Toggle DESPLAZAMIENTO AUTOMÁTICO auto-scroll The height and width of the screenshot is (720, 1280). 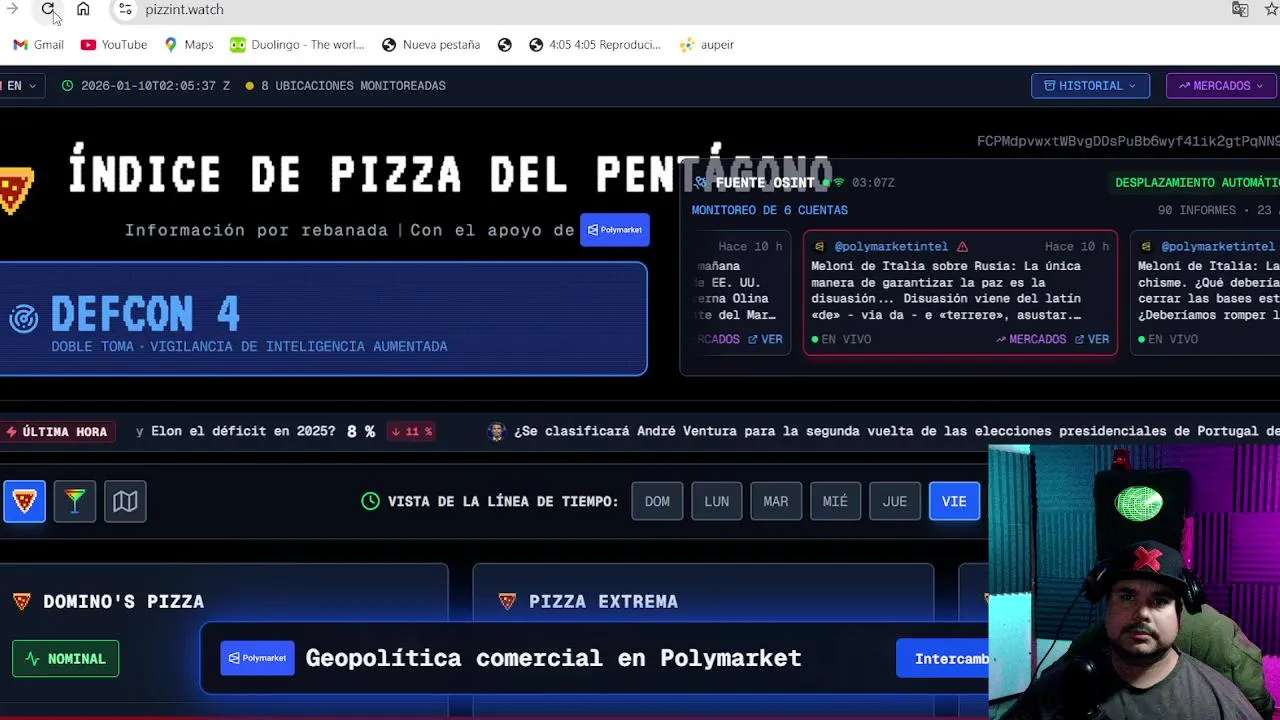[x=1197, y=182]
